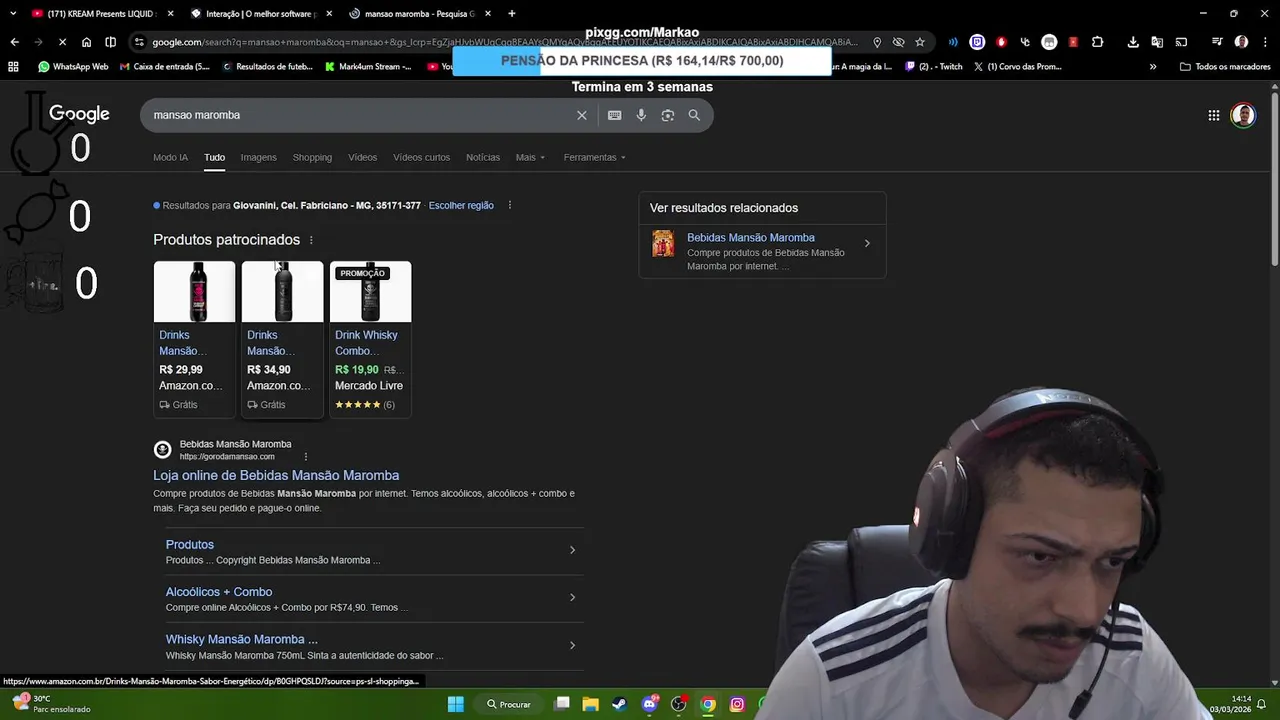Bookmark this page with the star
The width and height of the screenshot is (1280, 720).
[x=920, y=42]
